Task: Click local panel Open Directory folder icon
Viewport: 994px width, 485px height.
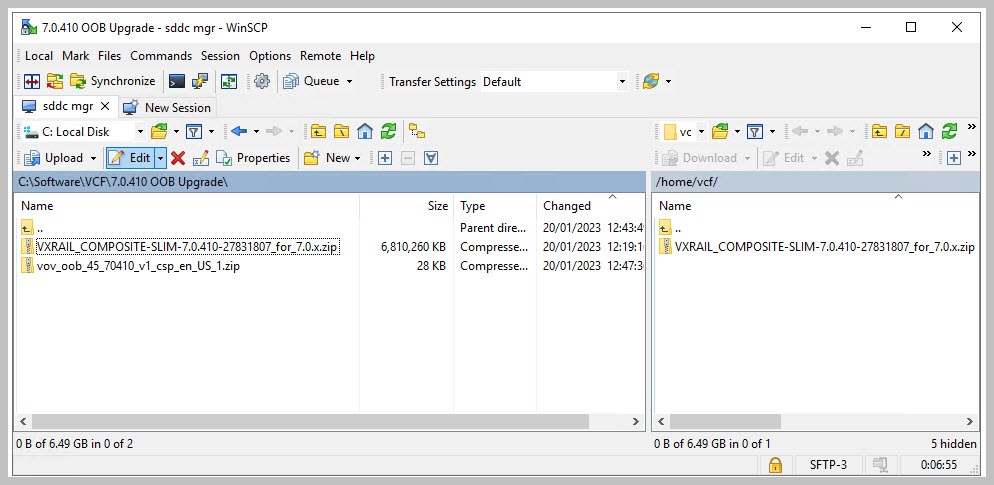Action: pos(158,132)
